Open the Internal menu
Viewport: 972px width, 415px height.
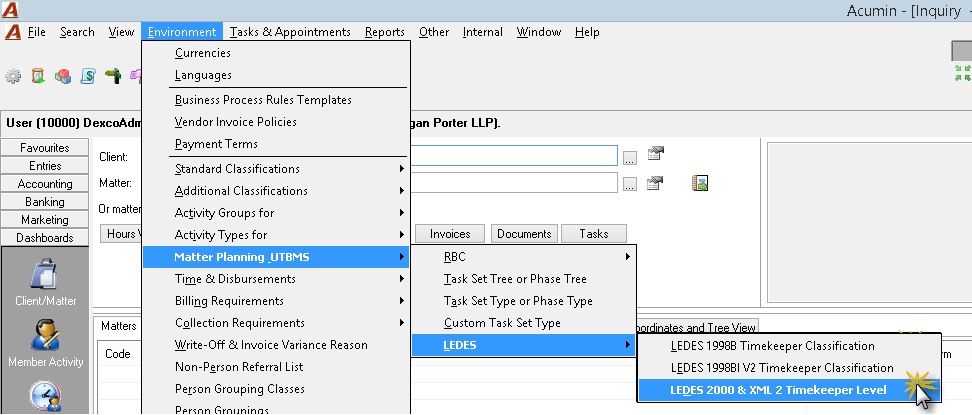point(482,32)
